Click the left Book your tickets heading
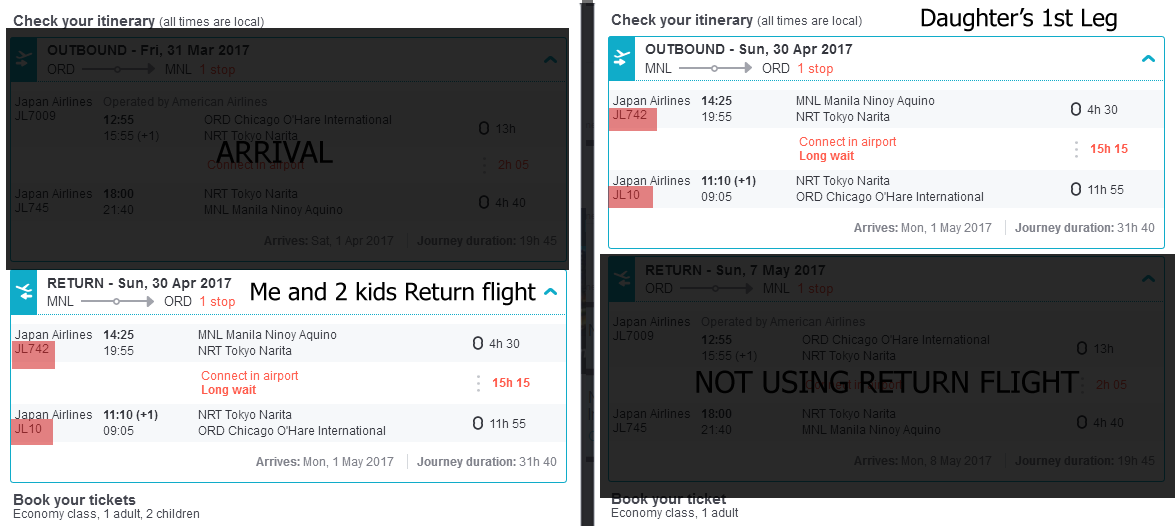The height and width of the screenshot is (526, 1175). pos(74,500)
